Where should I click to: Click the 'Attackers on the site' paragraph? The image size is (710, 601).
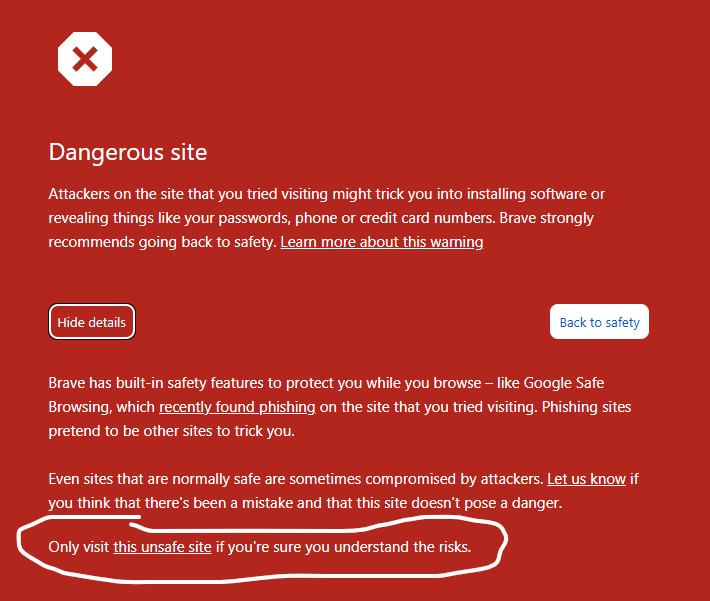(x=326, y=218)
